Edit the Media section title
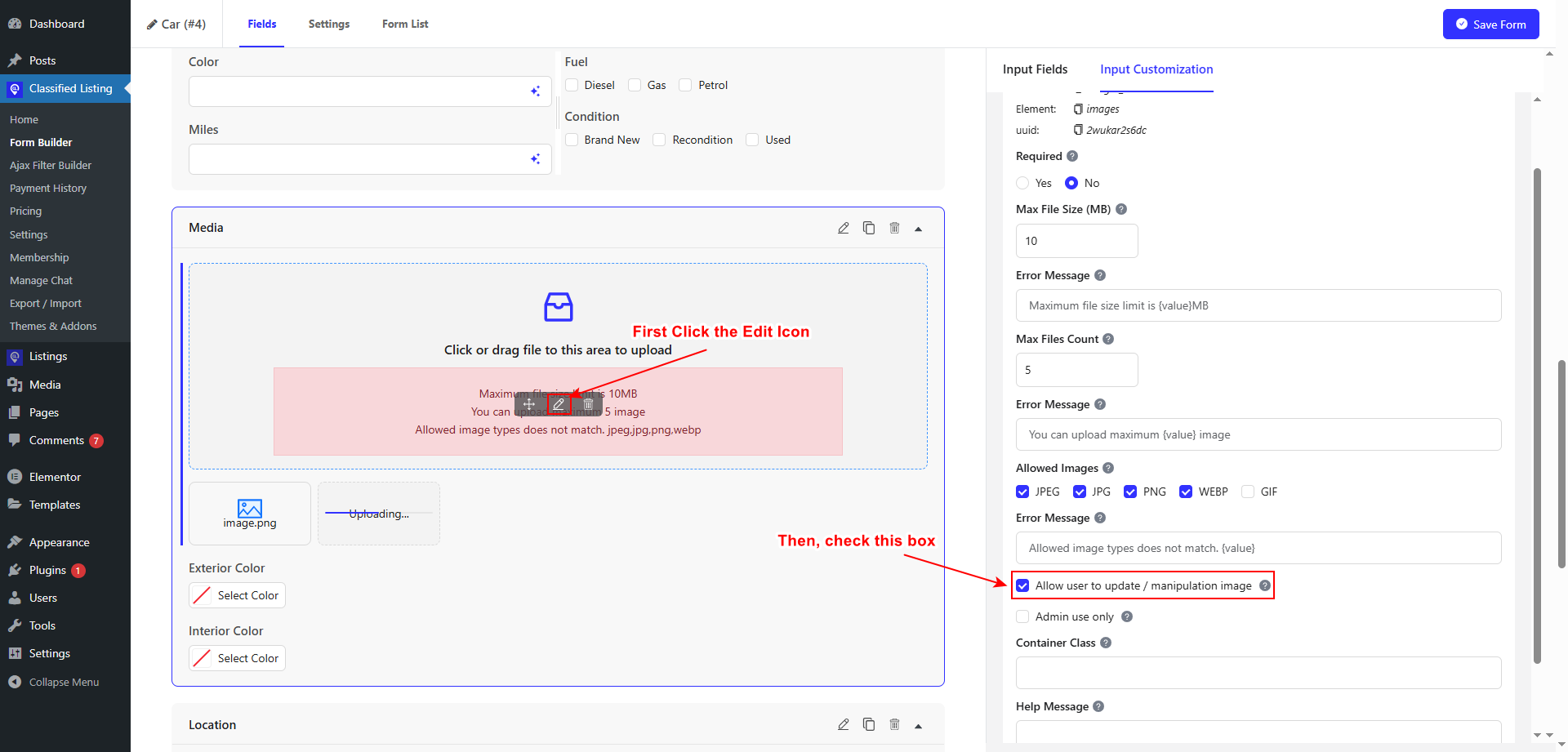The width and height of the screenshot is (1568, 752). (844, 228)
